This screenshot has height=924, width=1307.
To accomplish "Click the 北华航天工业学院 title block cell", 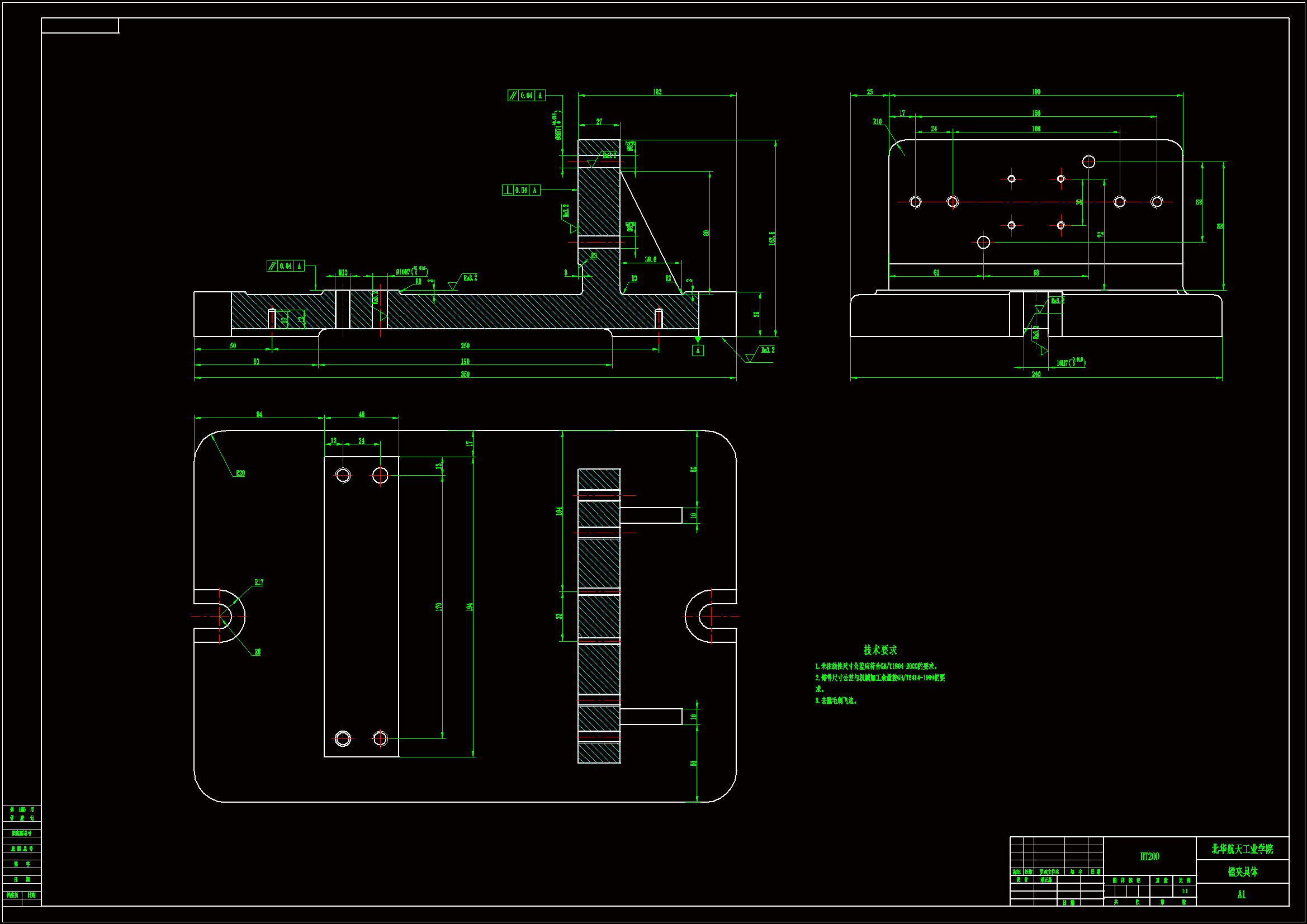I will 1242,849.
